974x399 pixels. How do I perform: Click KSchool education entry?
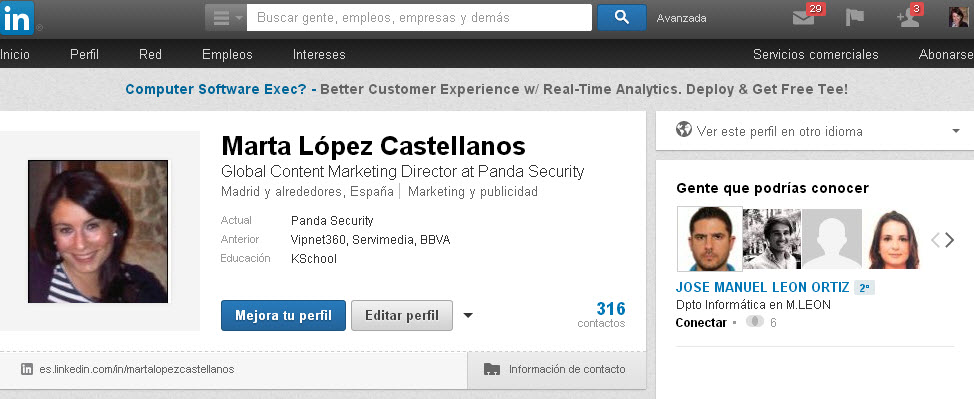pos(314,259)
